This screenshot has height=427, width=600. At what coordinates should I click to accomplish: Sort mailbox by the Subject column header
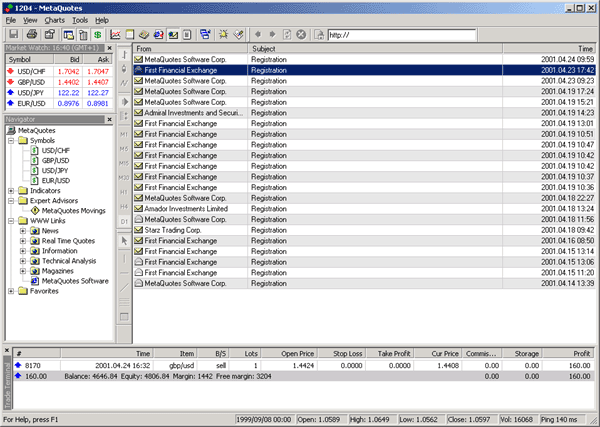tap(375, 49)
